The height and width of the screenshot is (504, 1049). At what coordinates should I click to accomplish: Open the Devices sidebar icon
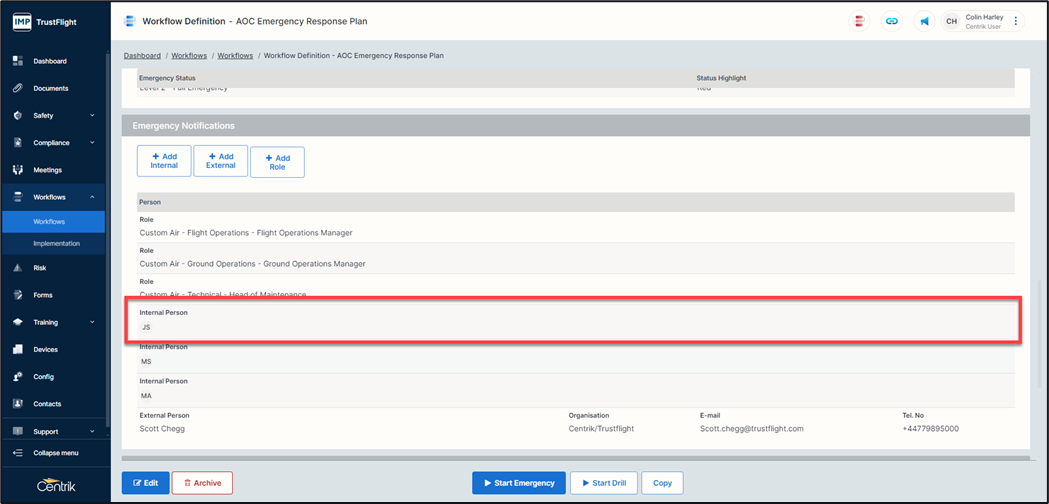[18, 350]
